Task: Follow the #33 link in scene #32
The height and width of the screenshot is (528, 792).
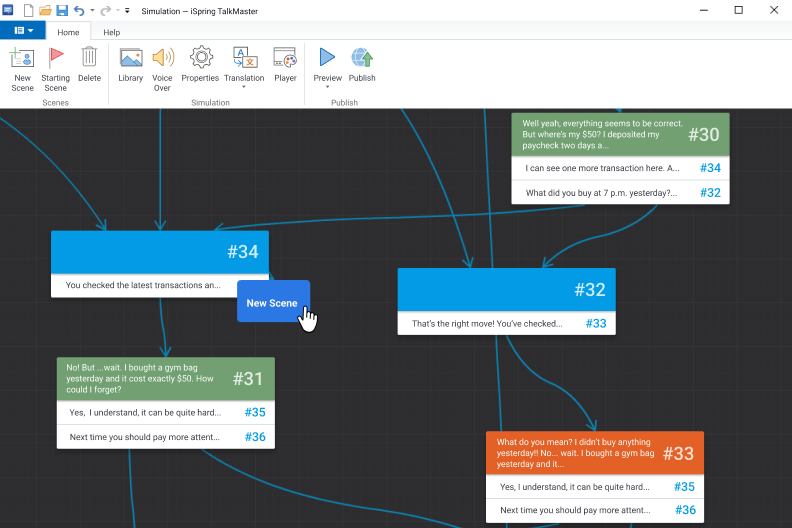Action: click(x=596, y=324)
